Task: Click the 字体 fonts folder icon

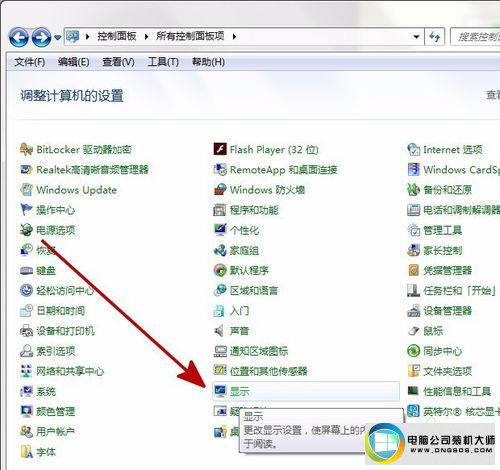Action: point(26,452)
